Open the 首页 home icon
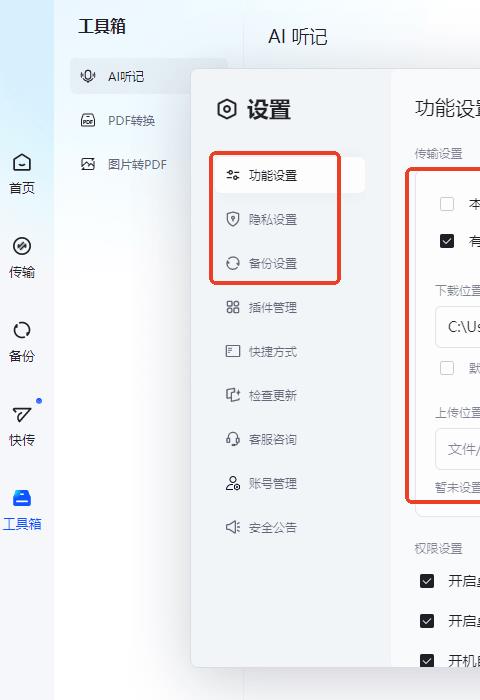 point(22,163)
